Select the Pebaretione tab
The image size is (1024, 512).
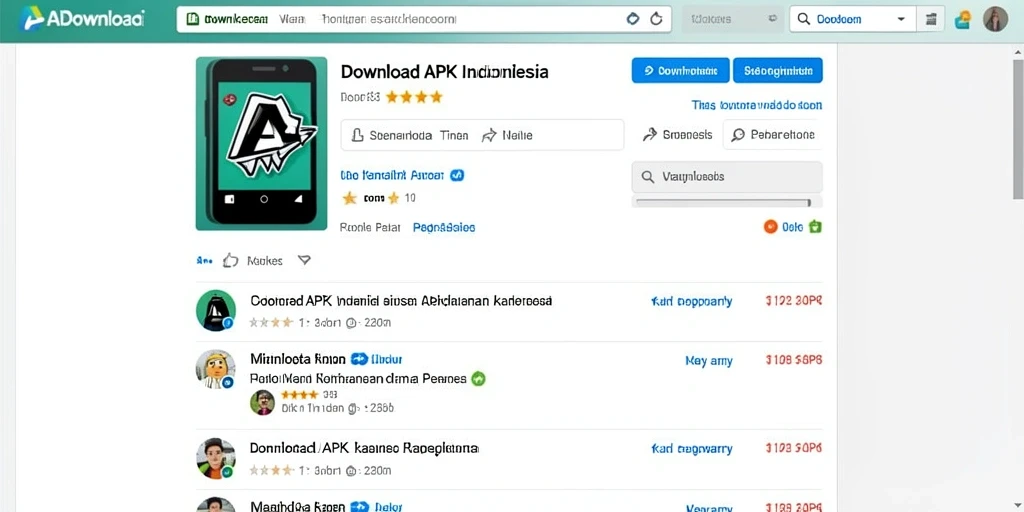tap(773, 135)
